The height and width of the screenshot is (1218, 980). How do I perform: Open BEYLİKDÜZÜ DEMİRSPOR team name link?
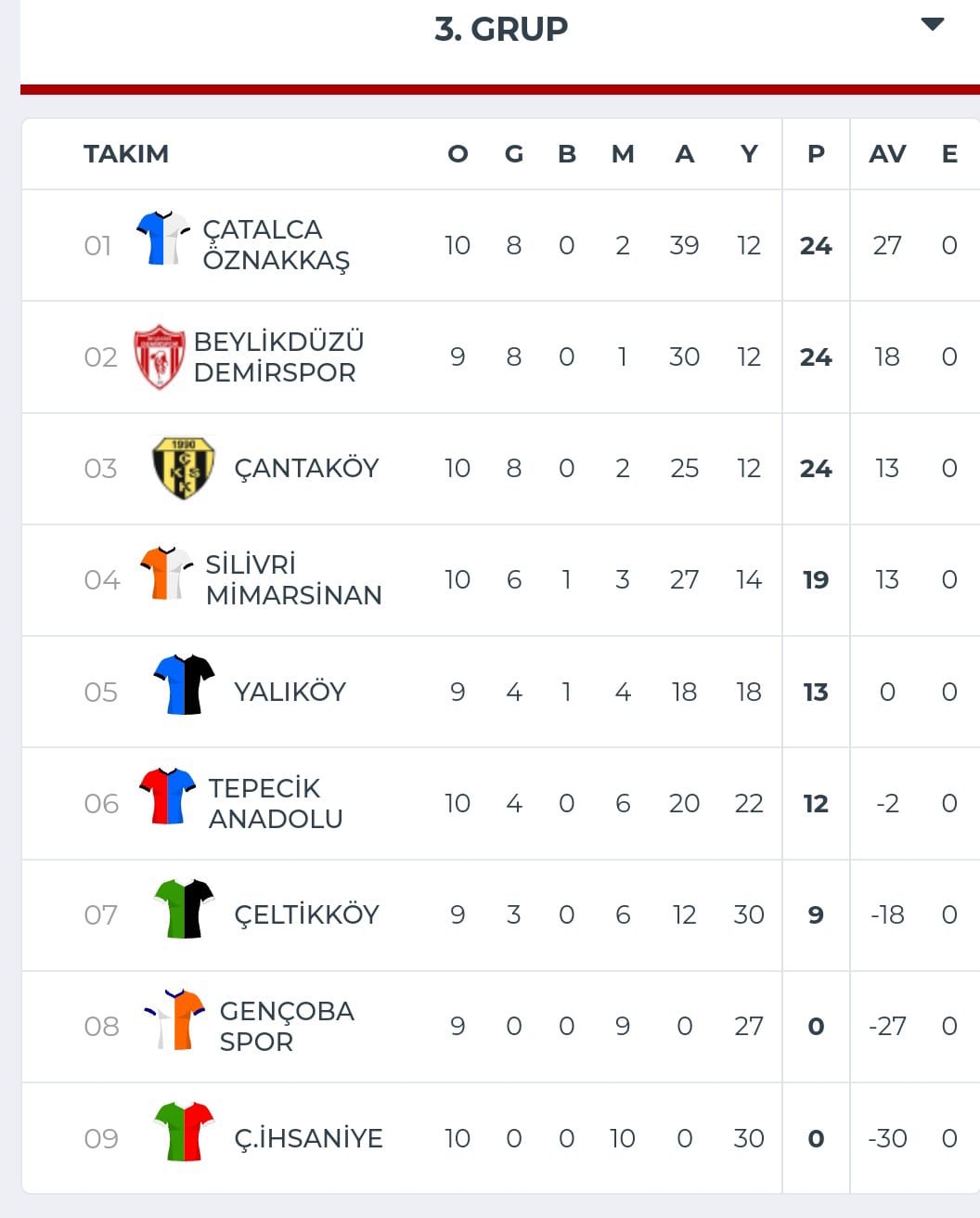click(x=278, y=356)
